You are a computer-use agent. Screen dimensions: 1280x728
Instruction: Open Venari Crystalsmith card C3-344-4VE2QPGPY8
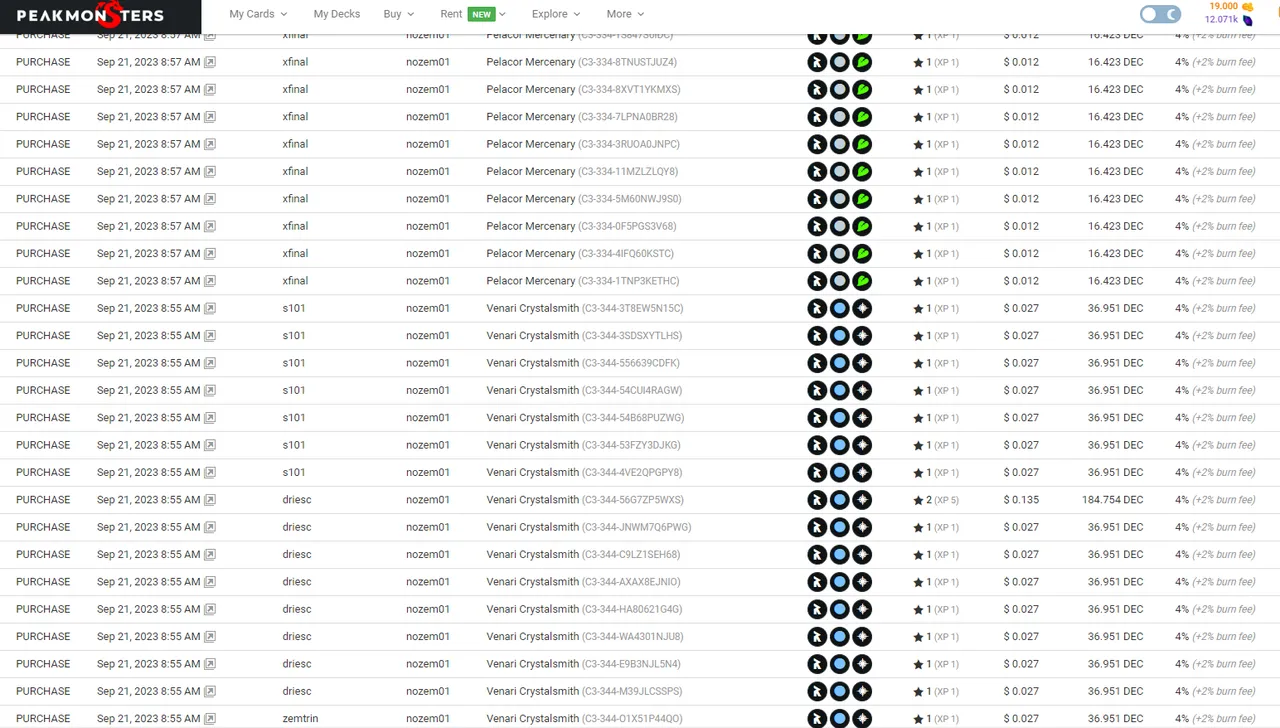[x=584, y=472]
